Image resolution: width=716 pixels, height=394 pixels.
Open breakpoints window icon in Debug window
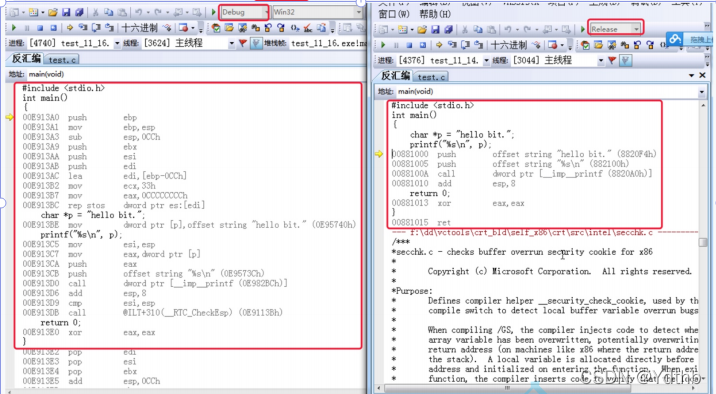point(184,28)
